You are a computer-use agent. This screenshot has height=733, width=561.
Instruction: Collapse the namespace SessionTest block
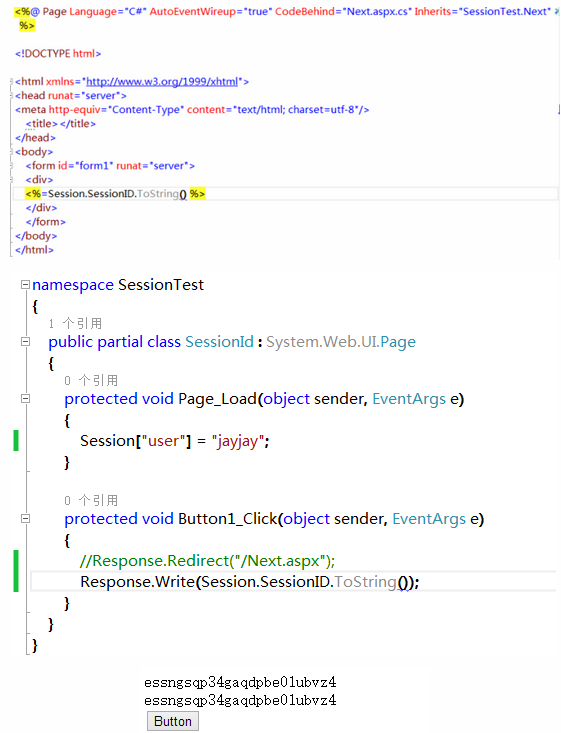pyautogui.click(x=25, y=285)
